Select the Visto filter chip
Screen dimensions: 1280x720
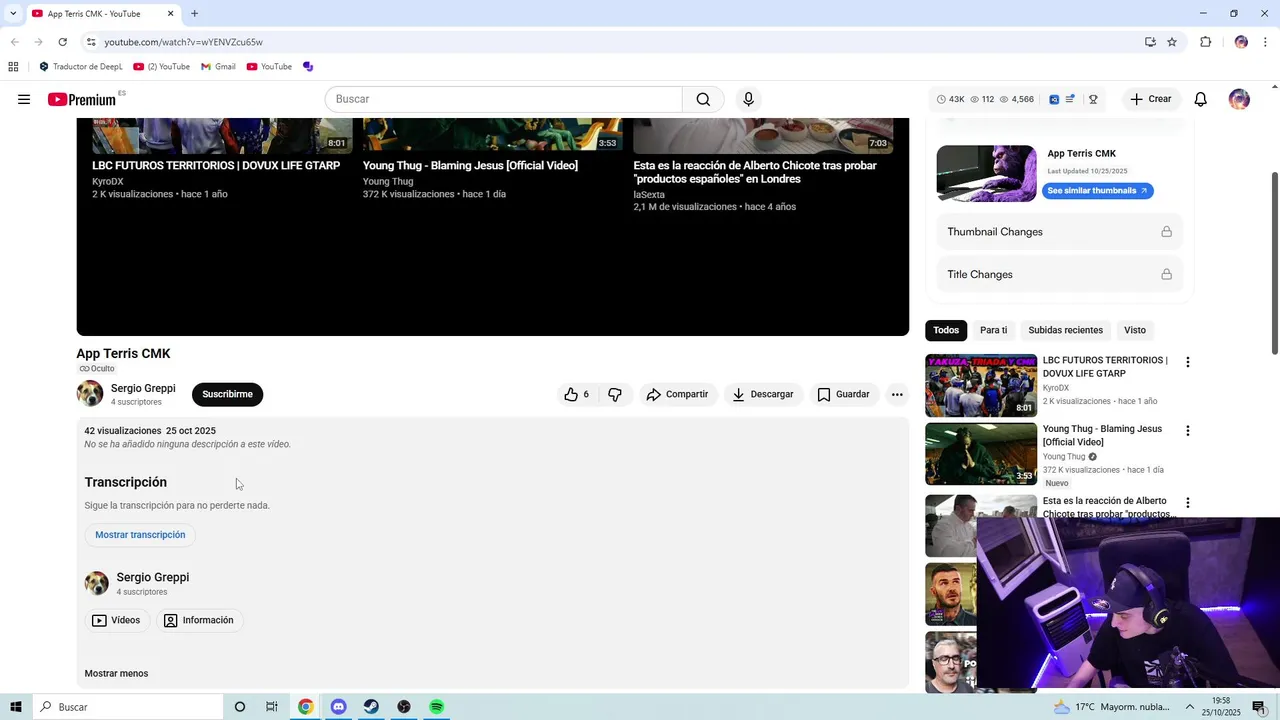pyautogui.click(x=1135, y=330)
